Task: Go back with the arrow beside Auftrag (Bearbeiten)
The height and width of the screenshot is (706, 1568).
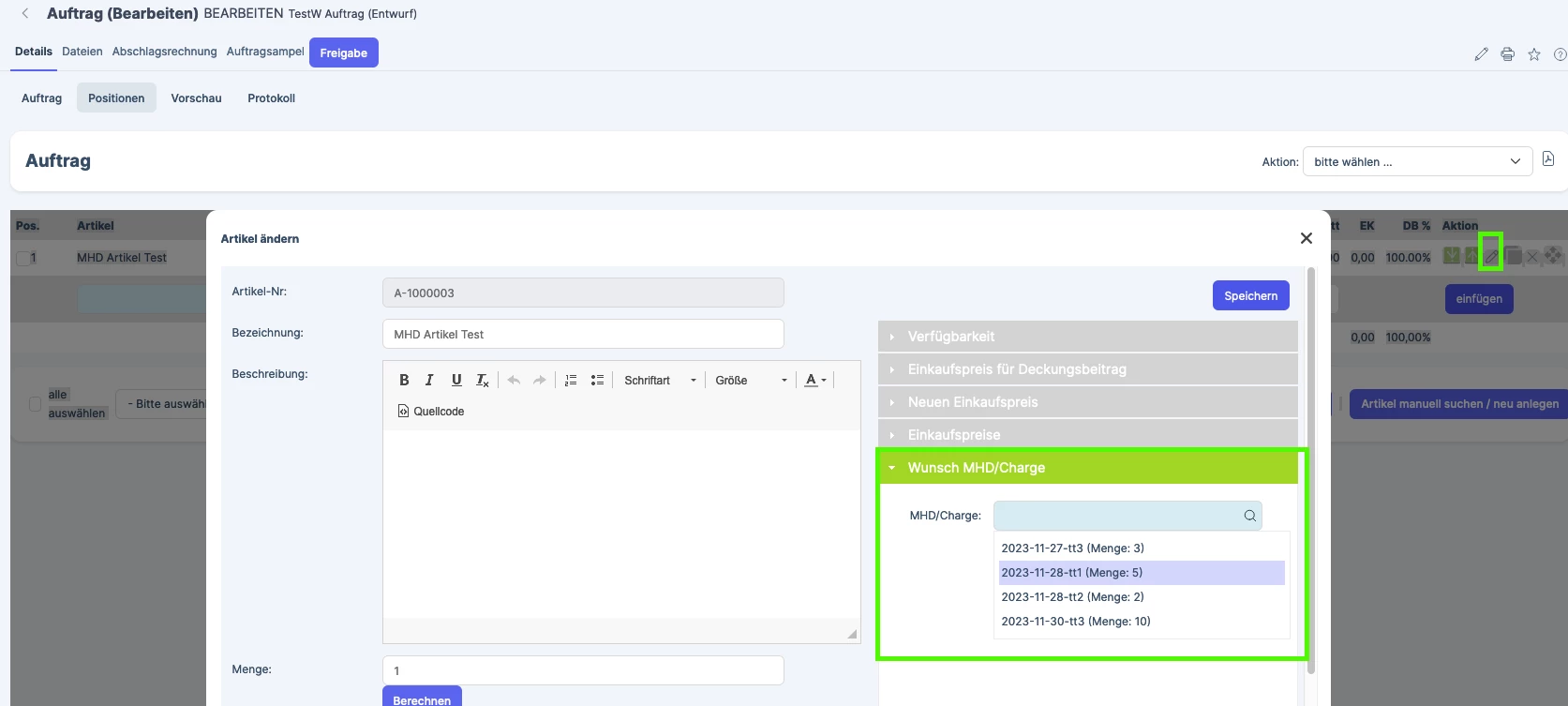Action: 25,13
